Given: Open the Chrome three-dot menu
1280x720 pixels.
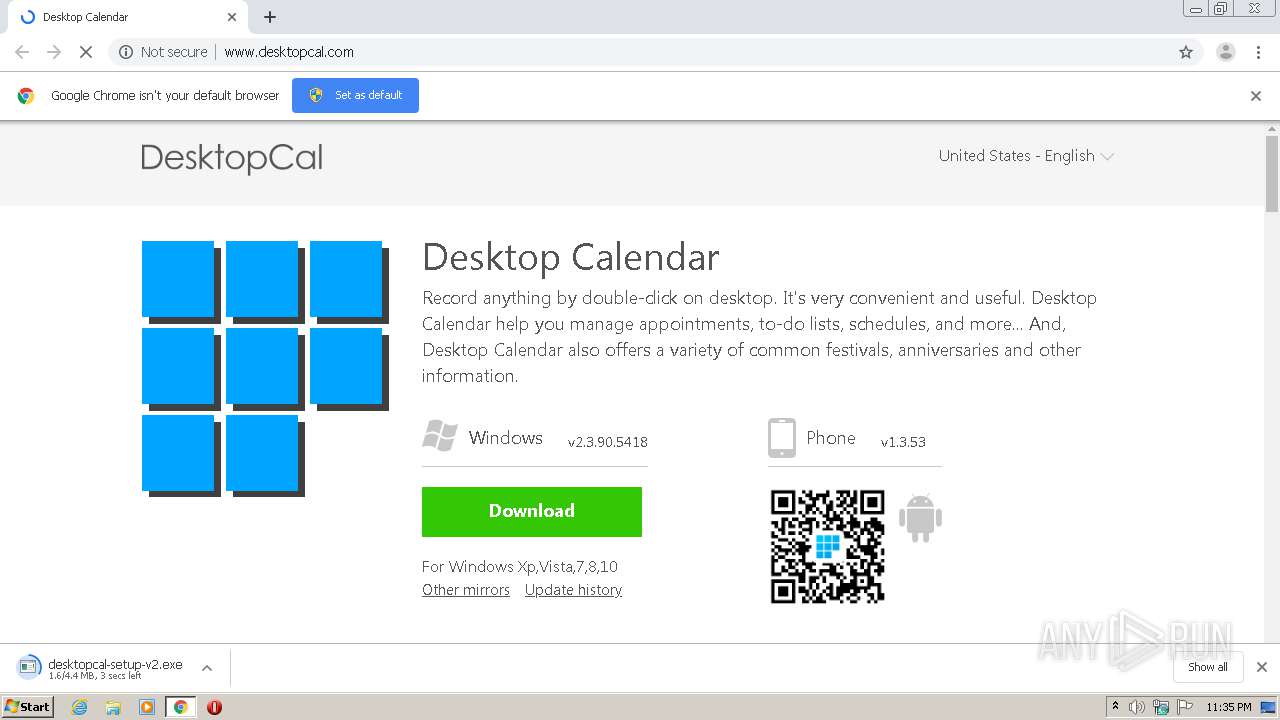Looking at the screenshot, I should [x=1259, y=52].
